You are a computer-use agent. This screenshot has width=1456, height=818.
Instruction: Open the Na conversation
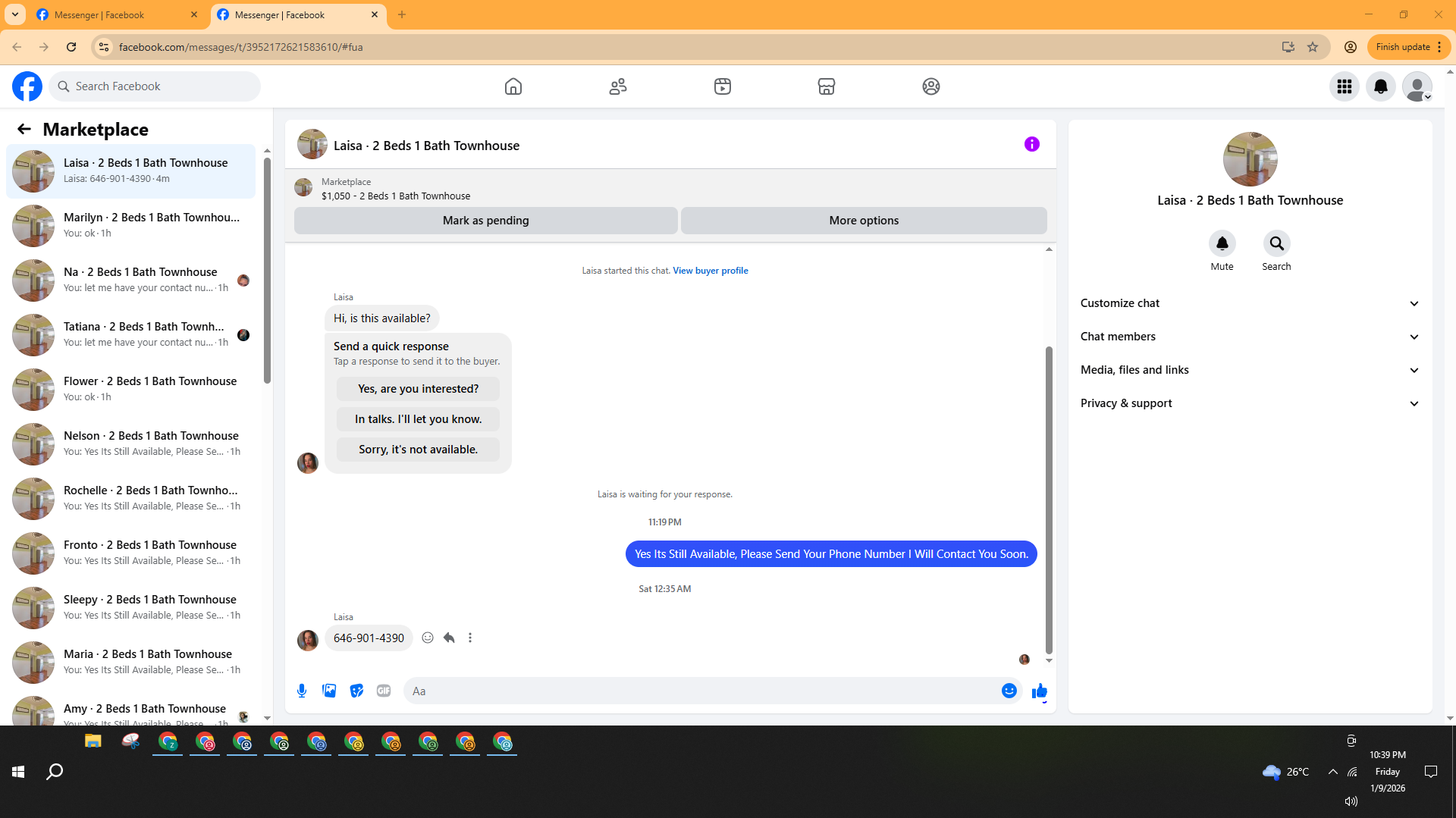tap(130, 280)
